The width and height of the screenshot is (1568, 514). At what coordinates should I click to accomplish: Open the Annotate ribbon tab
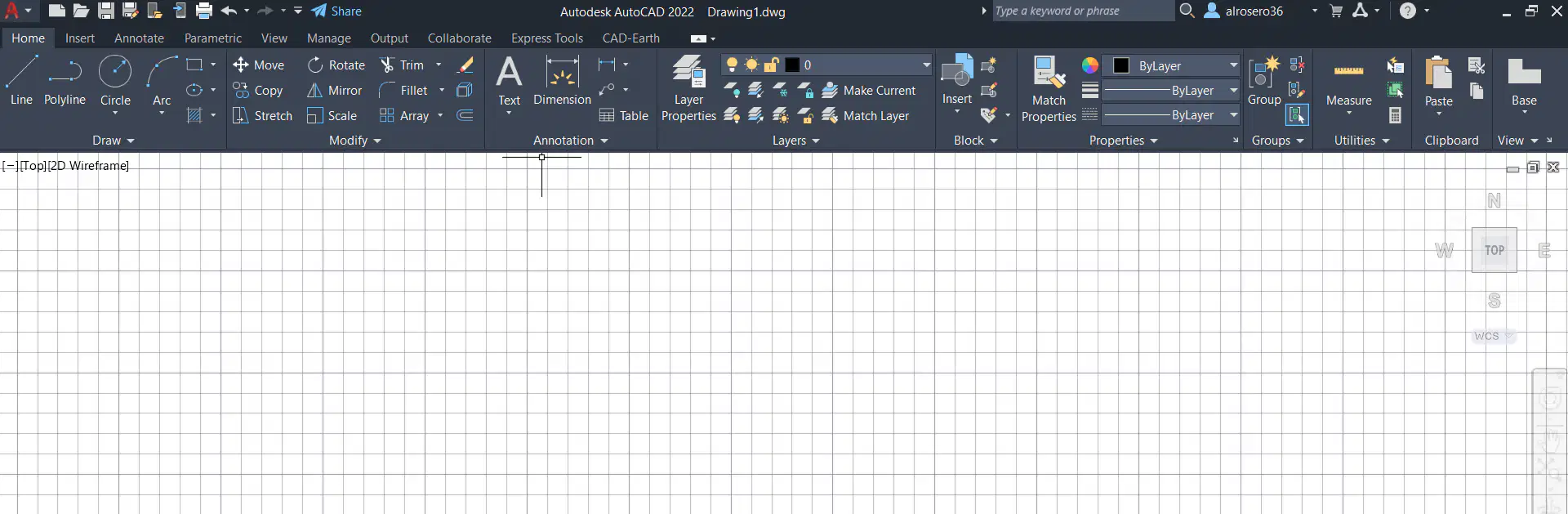point(139,38)
